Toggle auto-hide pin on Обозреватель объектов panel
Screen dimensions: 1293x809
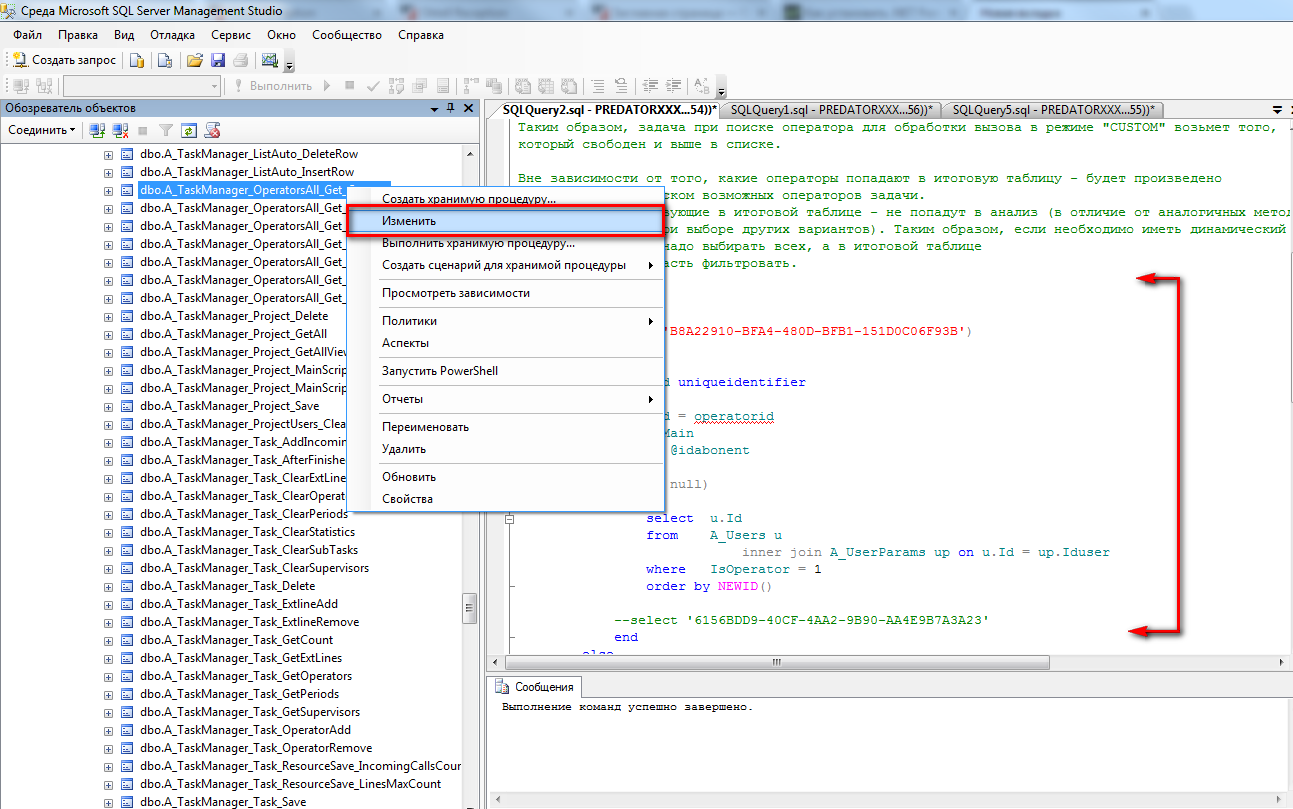click(451, 108)
